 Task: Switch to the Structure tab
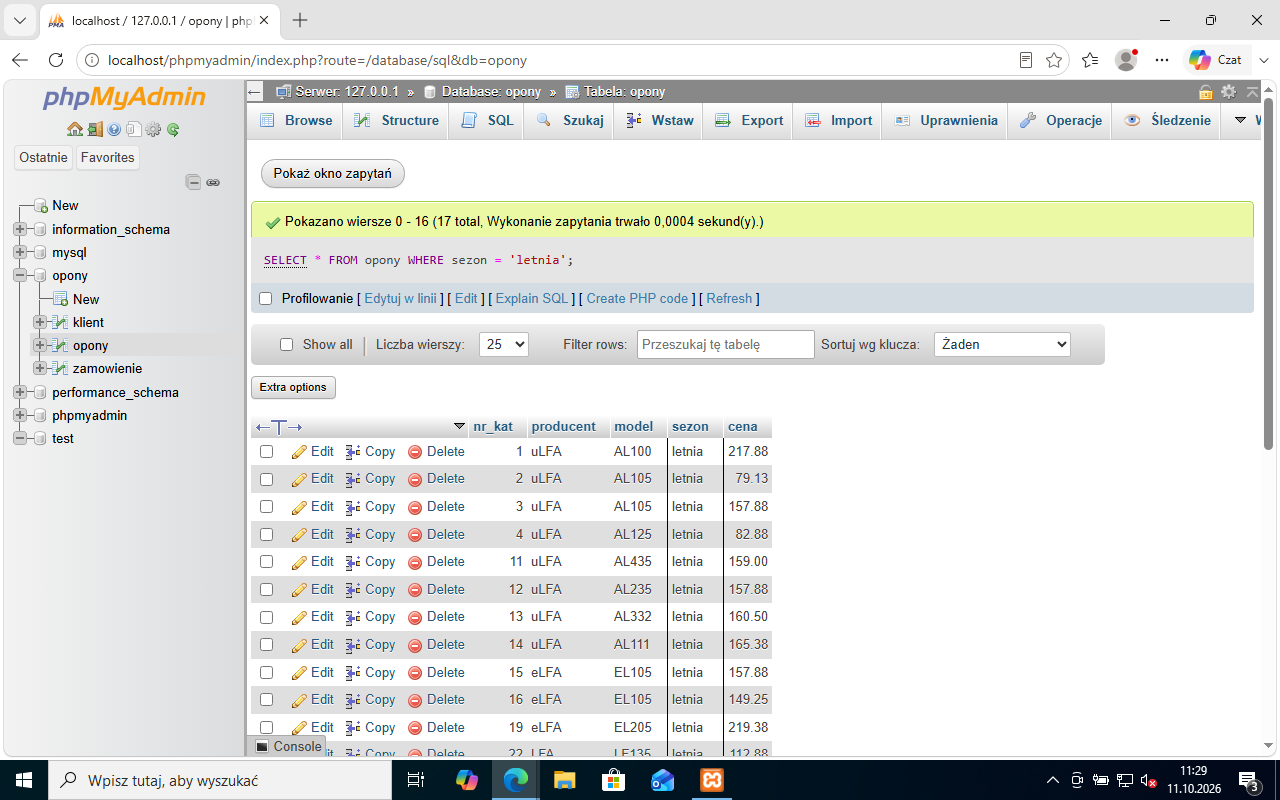click(397, 120)
